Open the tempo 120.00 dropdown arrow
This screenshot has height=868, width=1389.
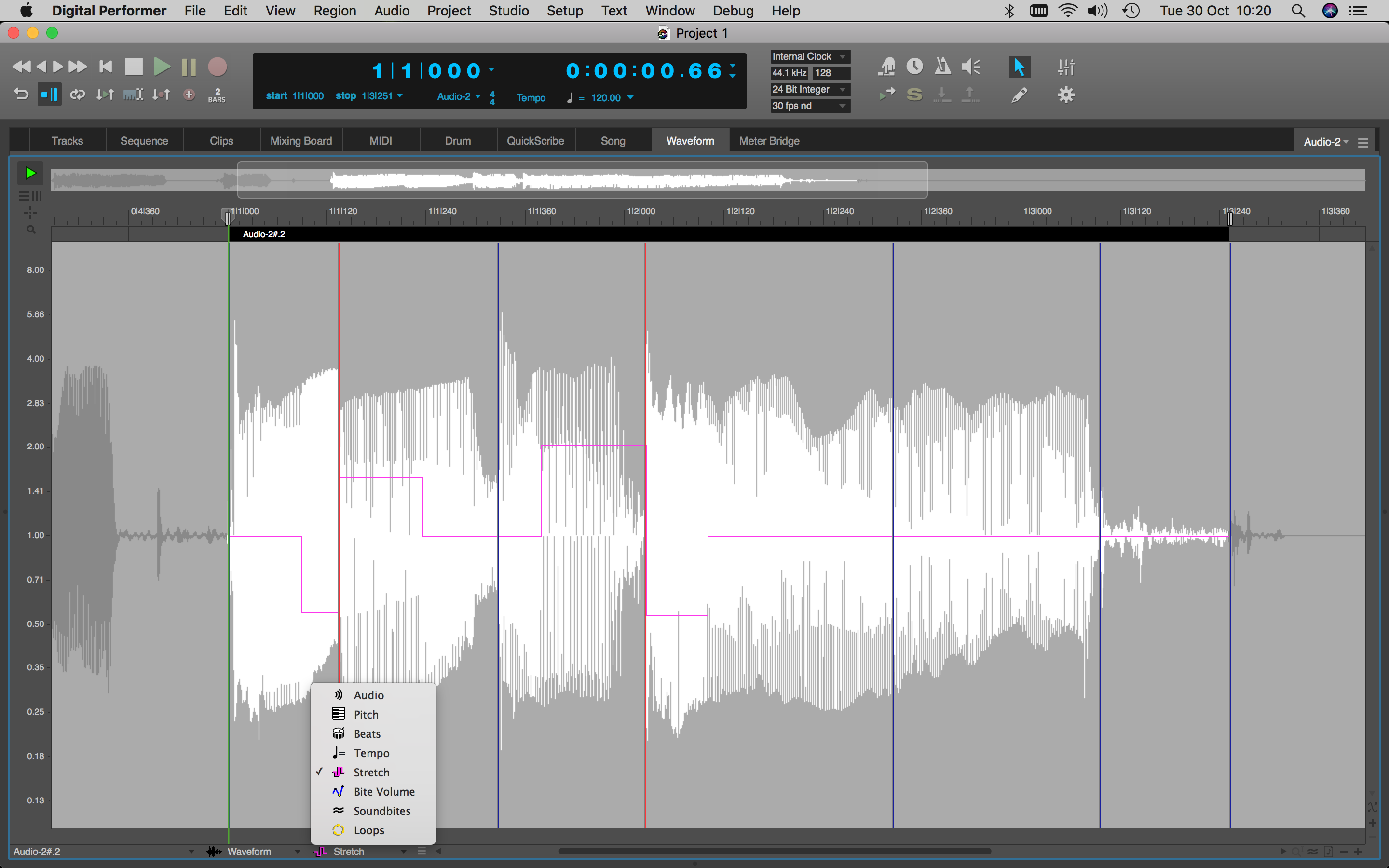(630, 97)
